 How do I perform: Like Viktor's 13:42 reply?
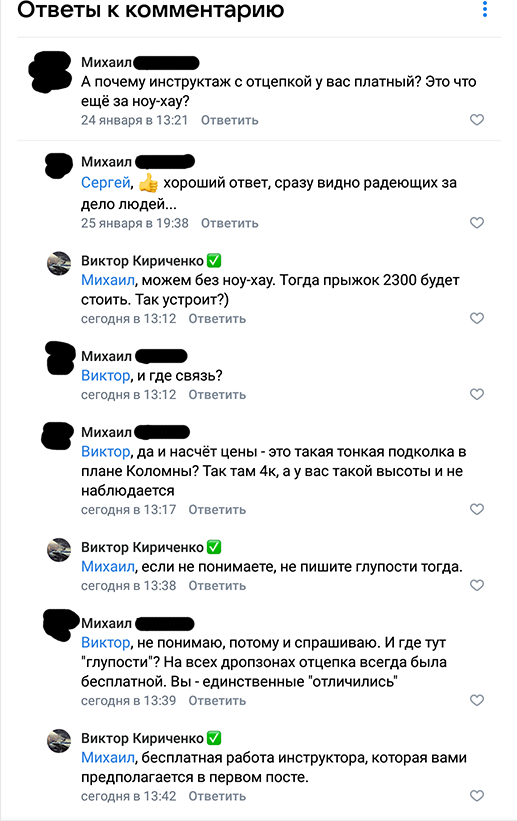point(477,796)
